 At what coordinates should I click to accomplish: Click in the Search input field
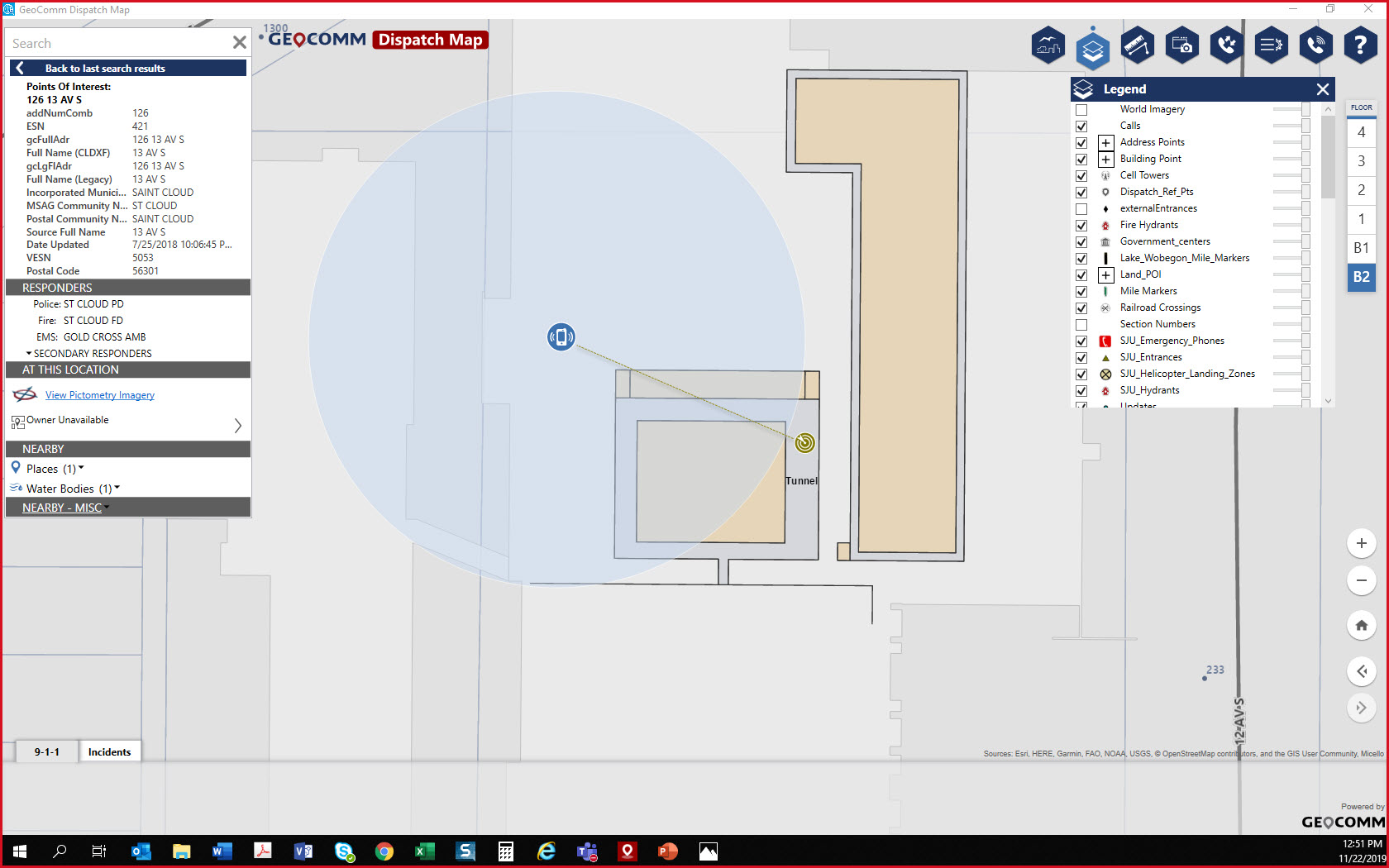(118, 43)
